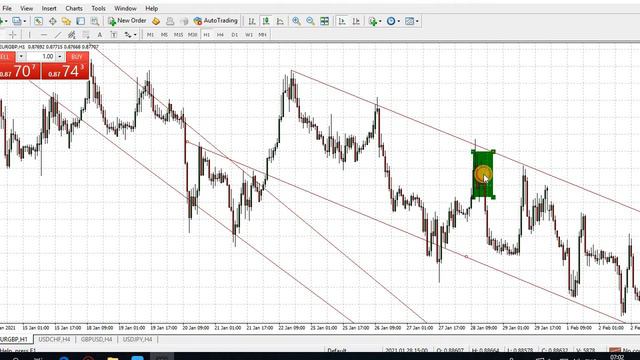The width and height of the screenshot is (640, 360).
Task: Click the MetaEditor yellow book icon
Action: tap(156, 21)
